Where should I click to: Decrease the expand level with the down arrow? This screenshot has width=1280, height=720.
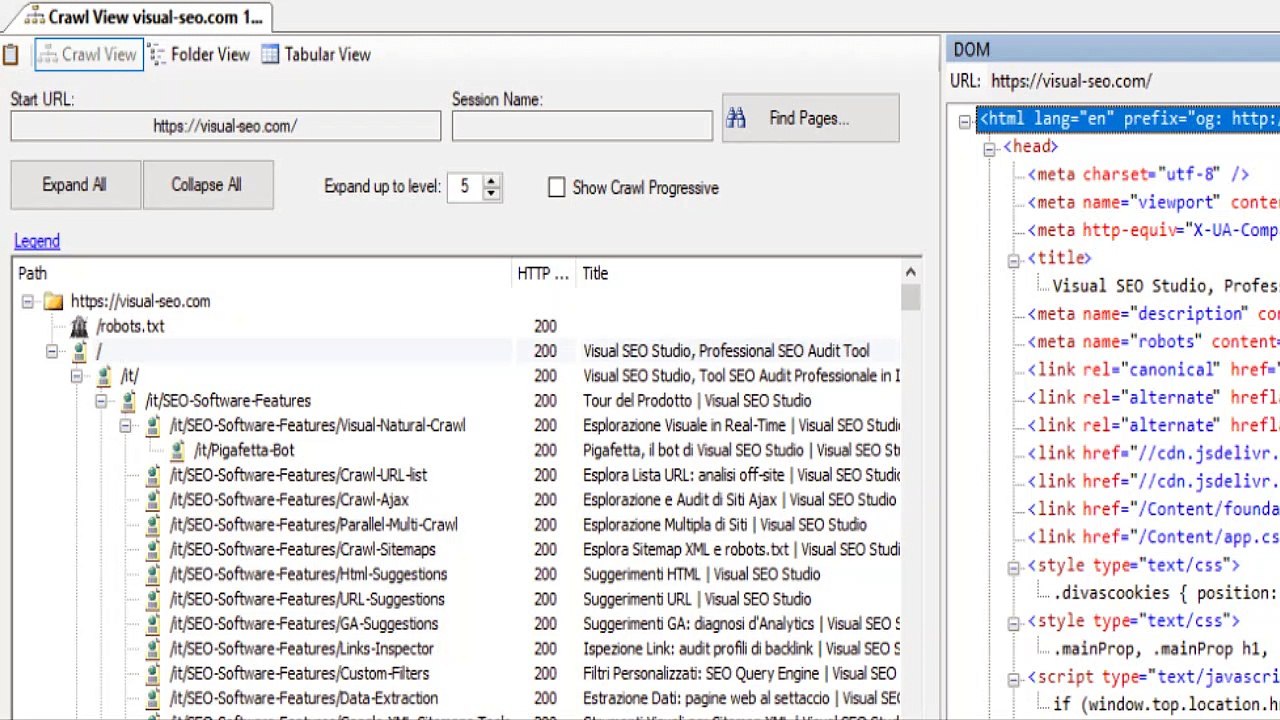click(x=491, y=193)
